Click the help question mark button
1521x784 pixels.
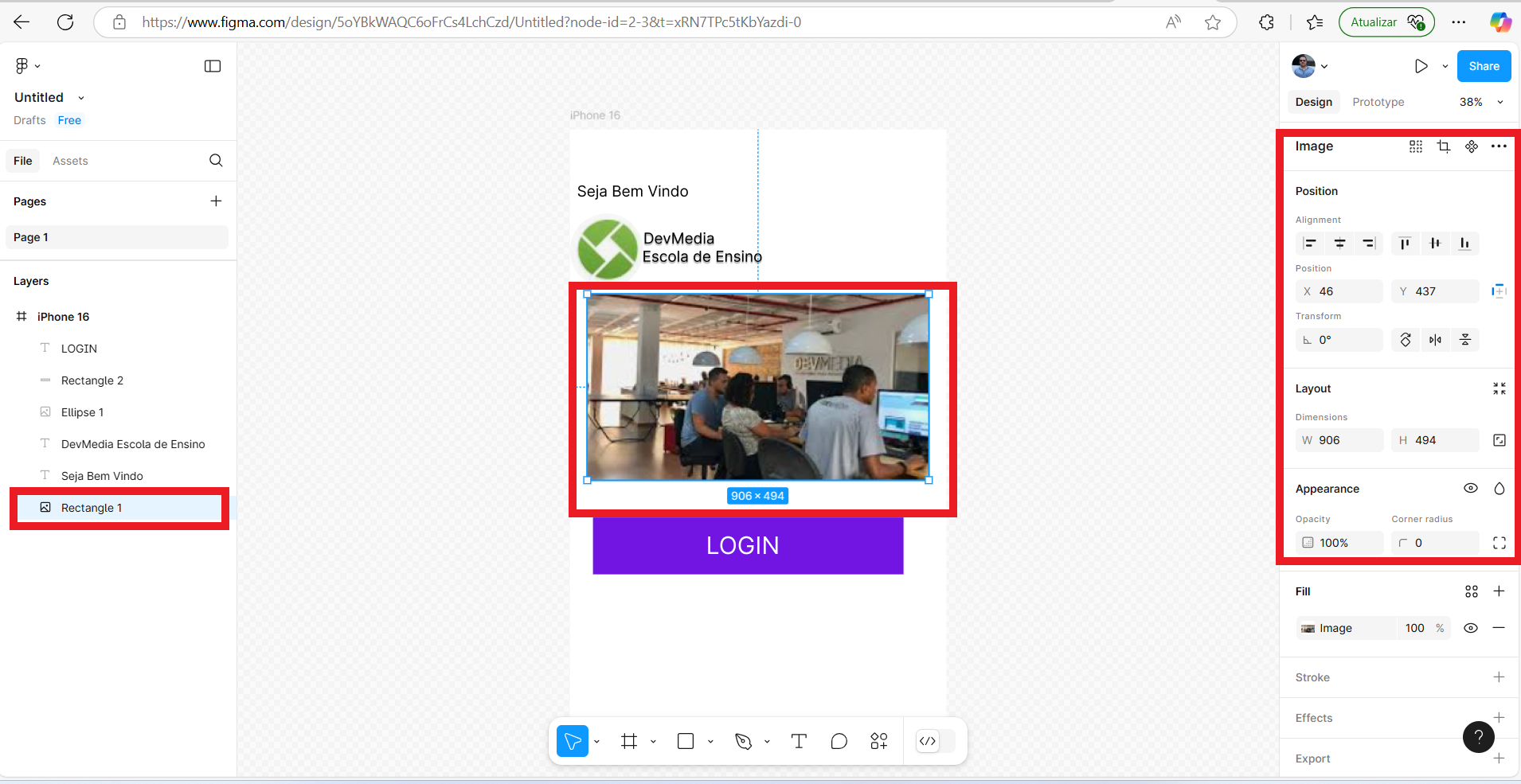(x=1479, y=737)
